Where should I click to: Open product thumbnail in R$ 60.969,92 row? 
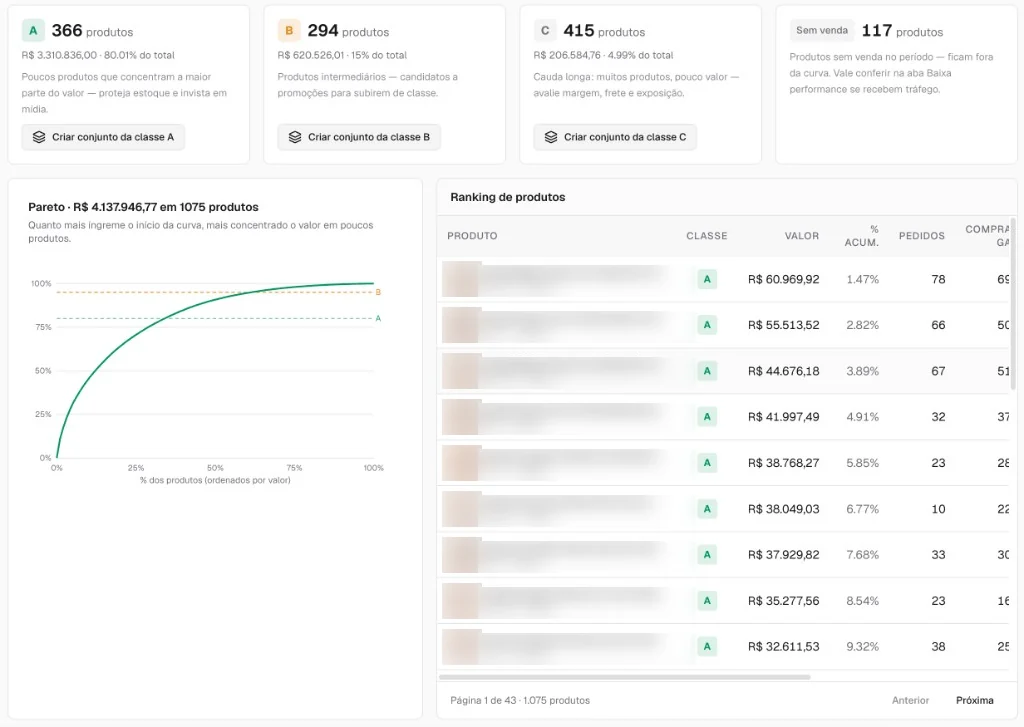click(462, 280)
